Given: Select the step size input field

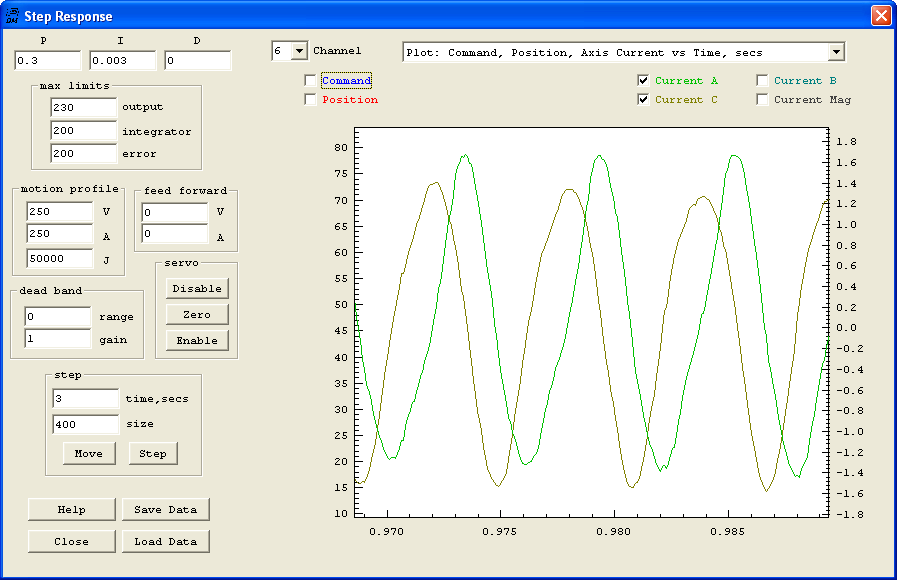Looking at the screenshot, I should click(x=84, y=424).
